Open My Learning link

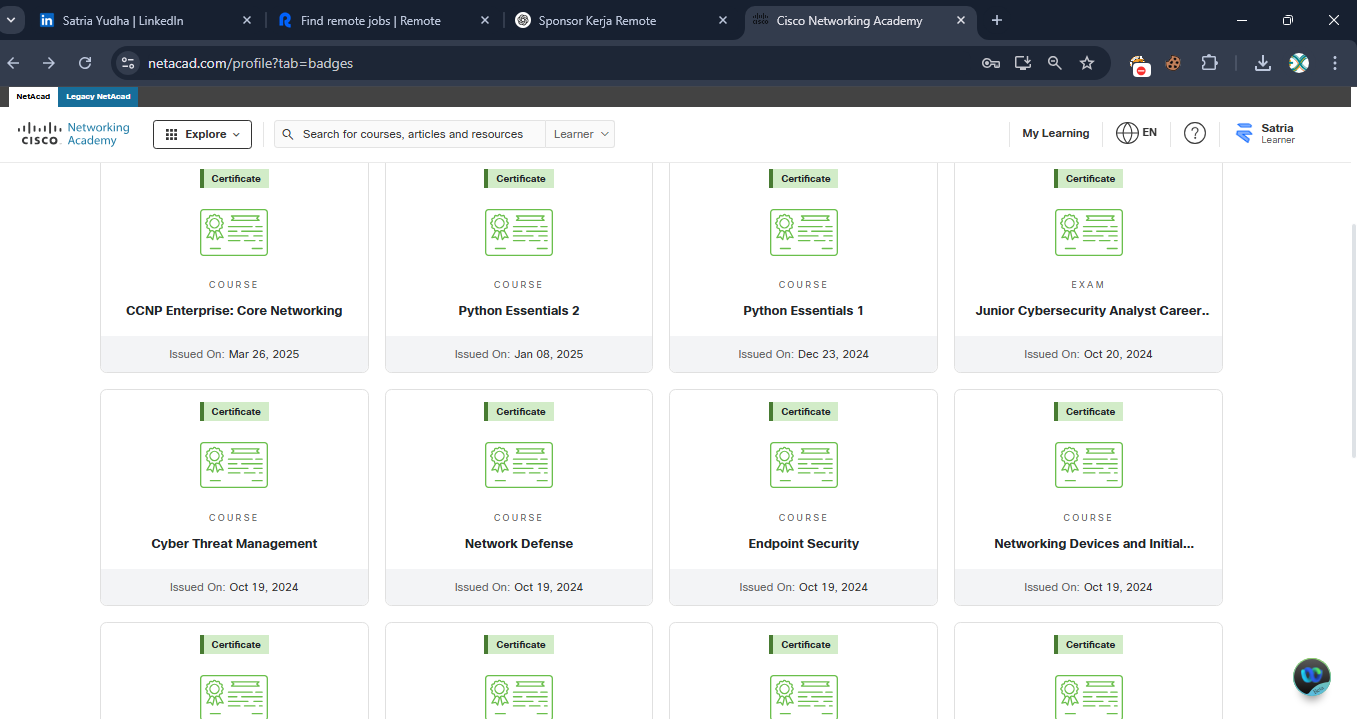pos(1055,133)
